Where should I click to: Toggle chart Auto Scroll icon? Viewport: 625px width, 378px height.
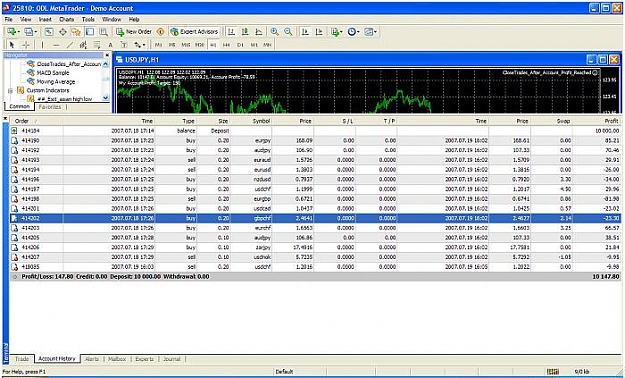coord(305,32)
